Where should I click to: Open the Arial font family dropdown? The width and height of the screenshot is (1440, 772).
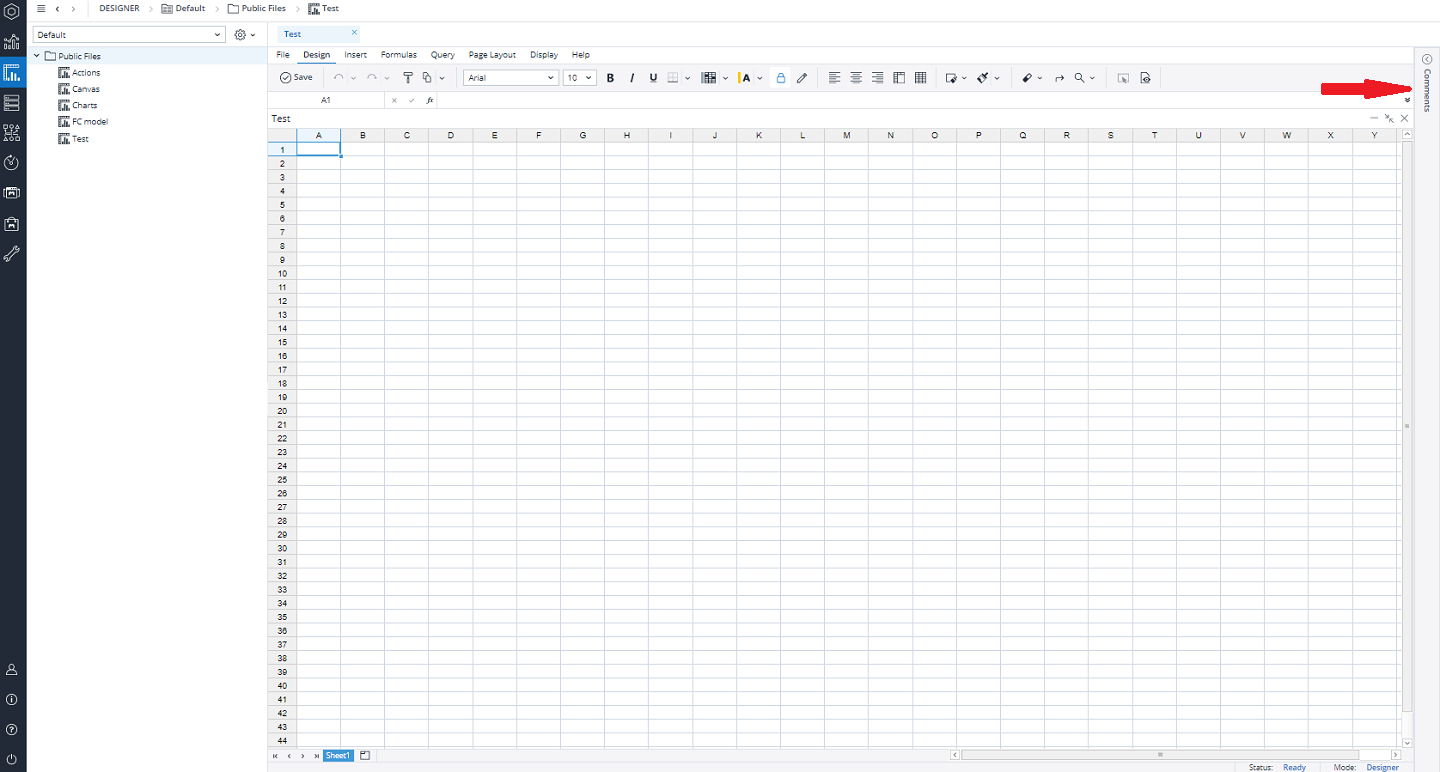(x=510, y=78)
